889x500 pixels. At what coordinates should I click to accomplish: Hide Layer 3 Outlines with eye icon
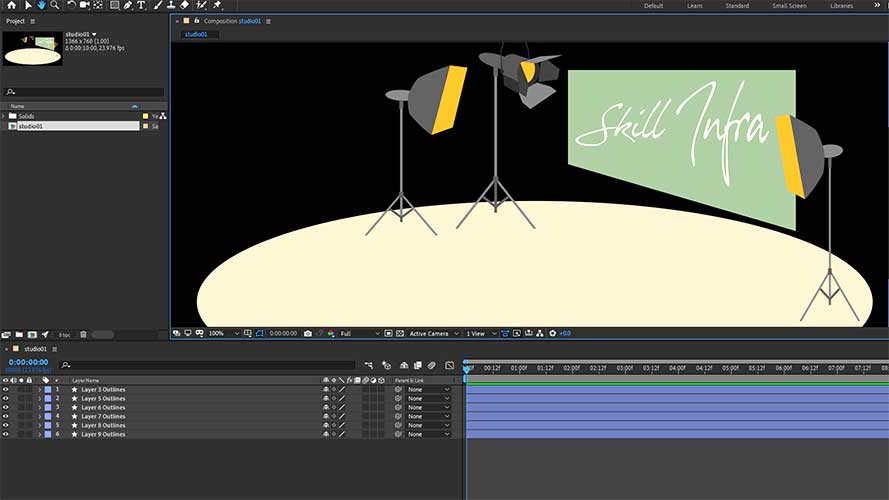click(6, 389)
